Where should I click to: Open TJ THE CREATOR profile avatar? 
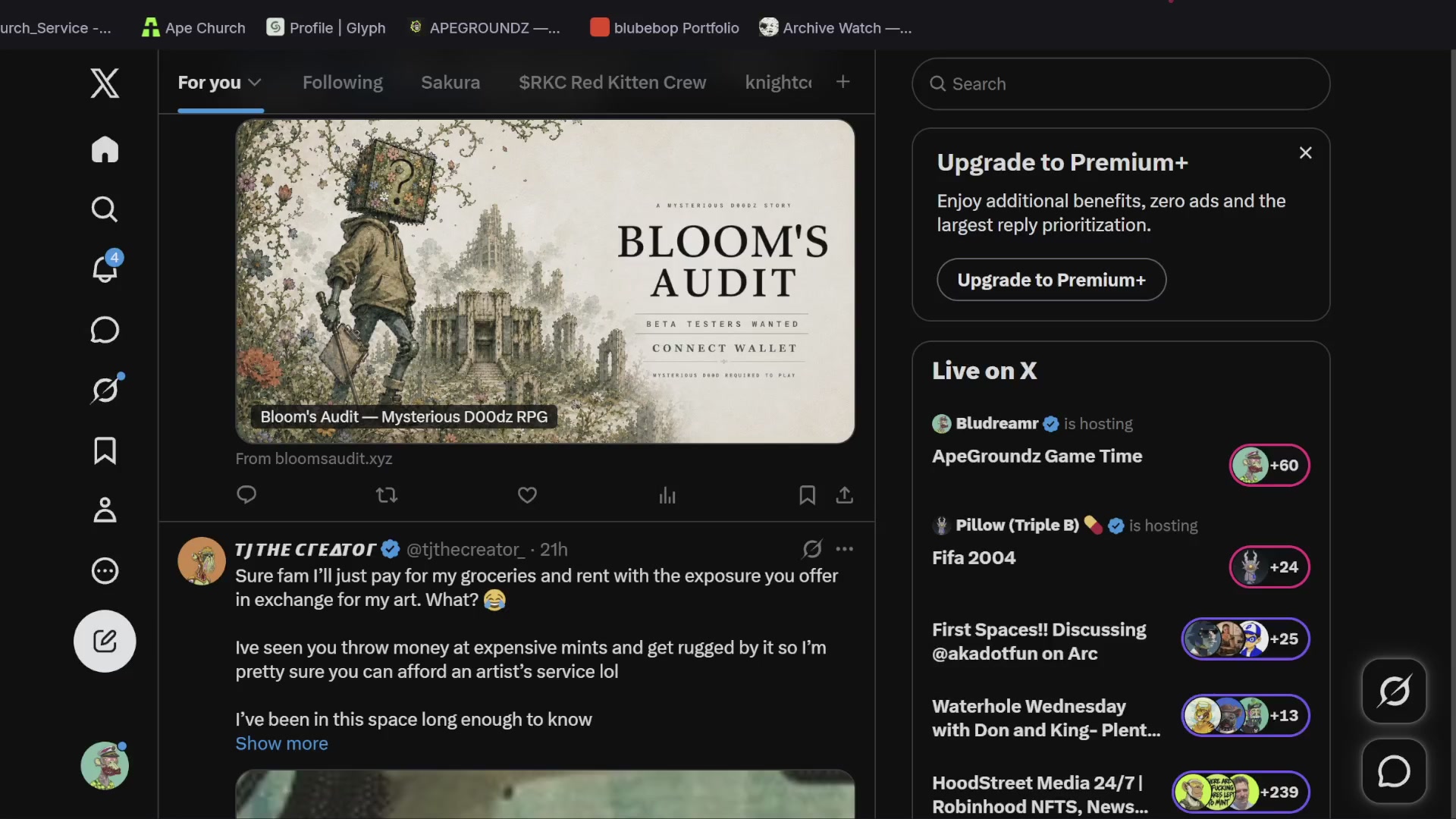pyautogui.click(x=202, y=561)
